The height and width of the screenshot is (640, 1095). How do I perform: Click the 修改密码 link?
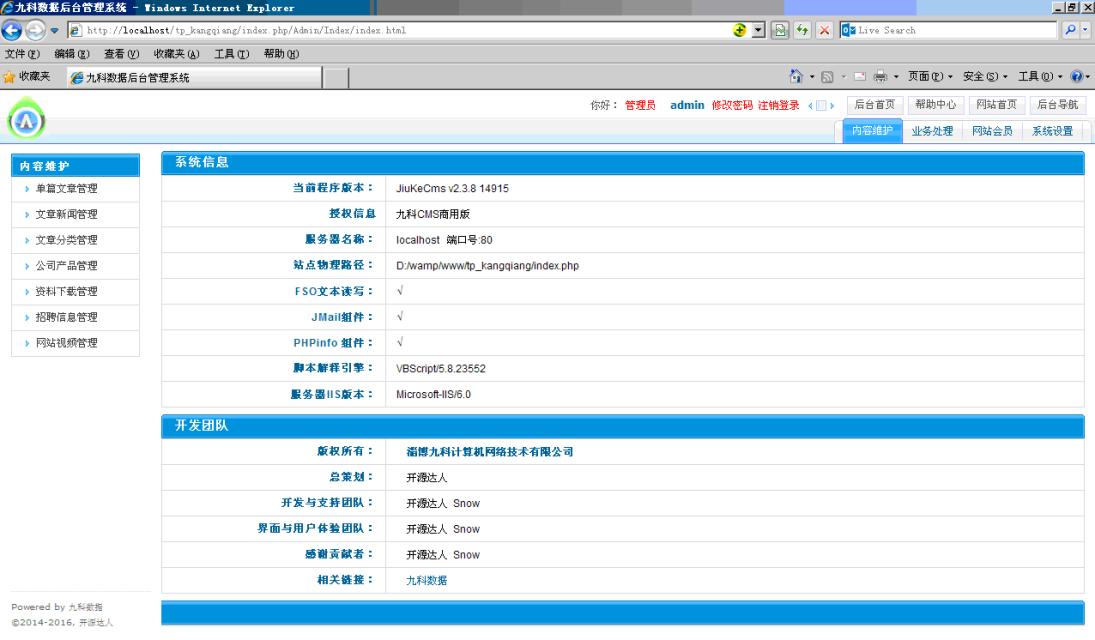(732, 106)
